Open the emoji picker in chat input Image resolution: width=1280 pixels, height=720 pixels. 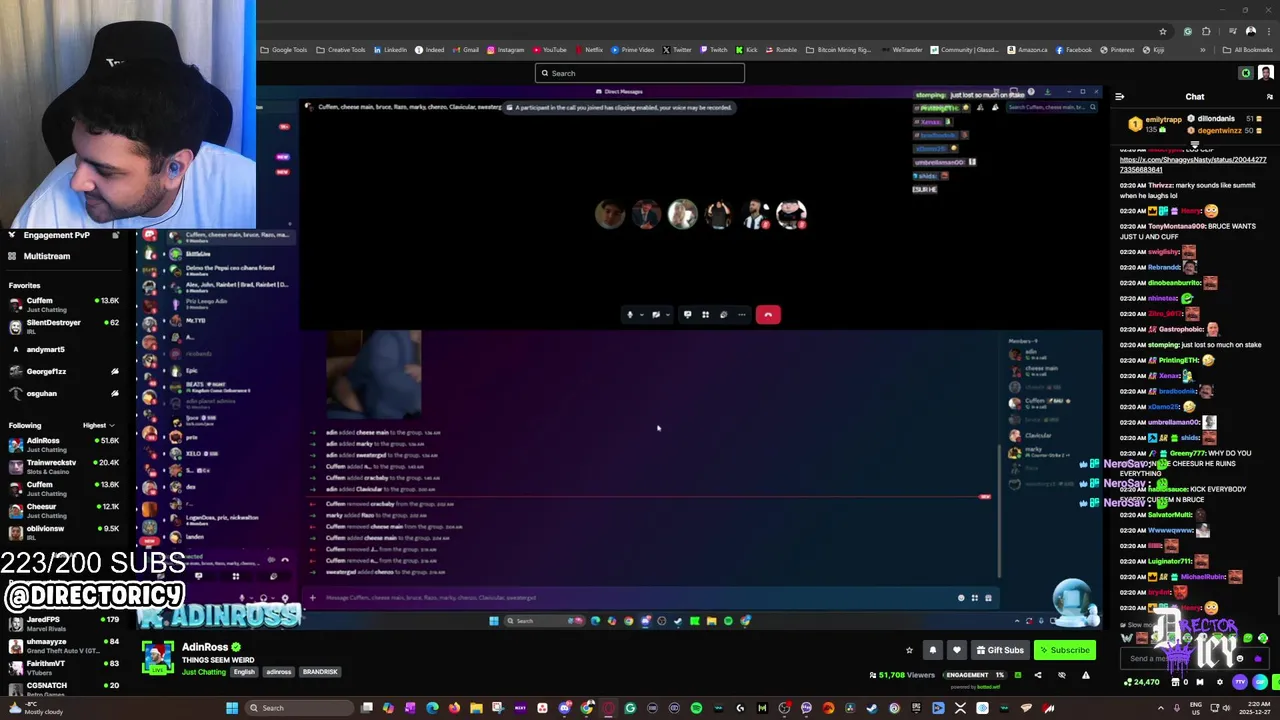point(1240,658)
